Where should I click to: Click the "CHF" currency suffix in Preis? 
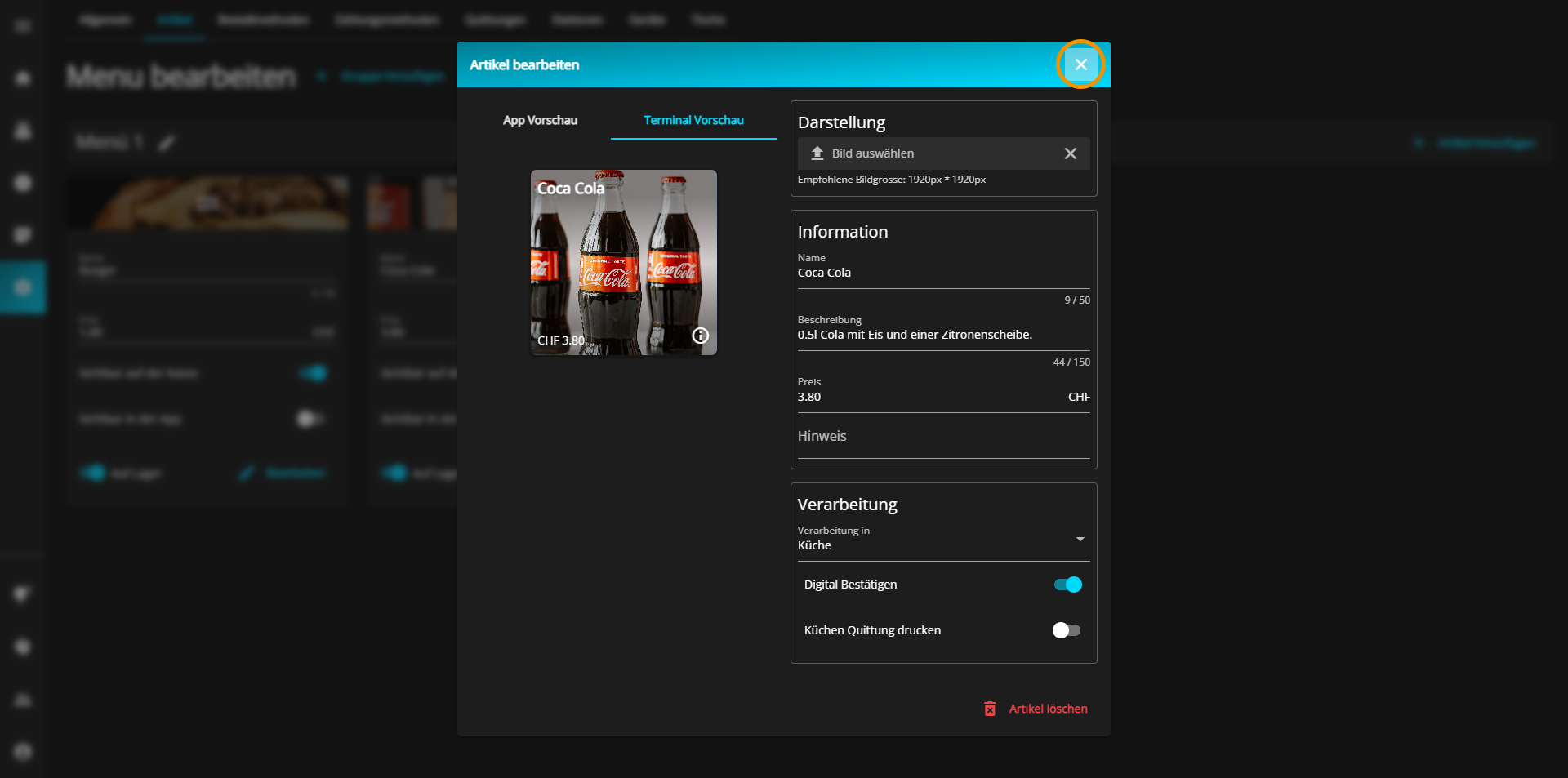pos(1079,397)
